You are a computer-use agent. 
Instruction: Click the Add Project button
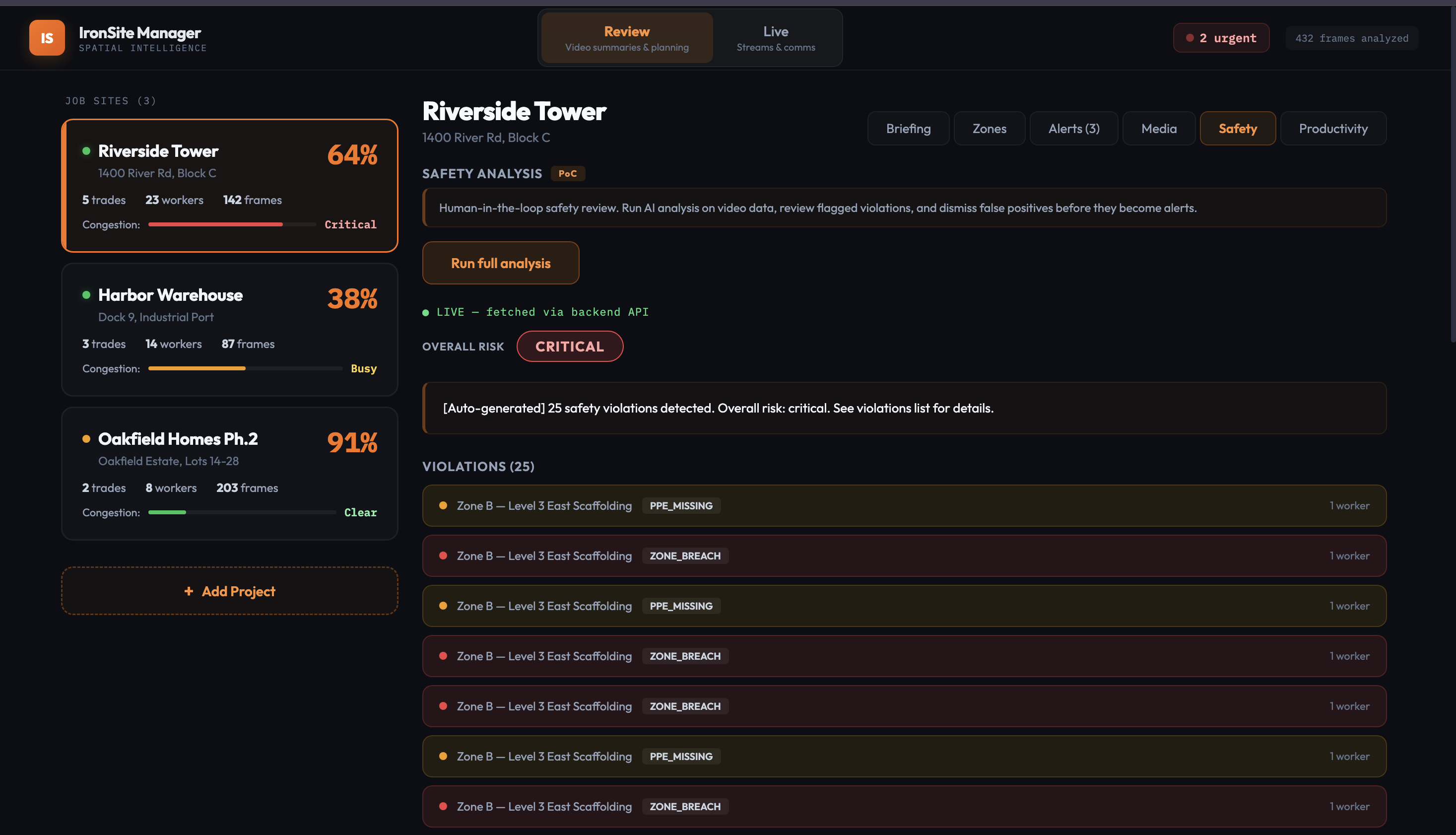click(229, 591)
